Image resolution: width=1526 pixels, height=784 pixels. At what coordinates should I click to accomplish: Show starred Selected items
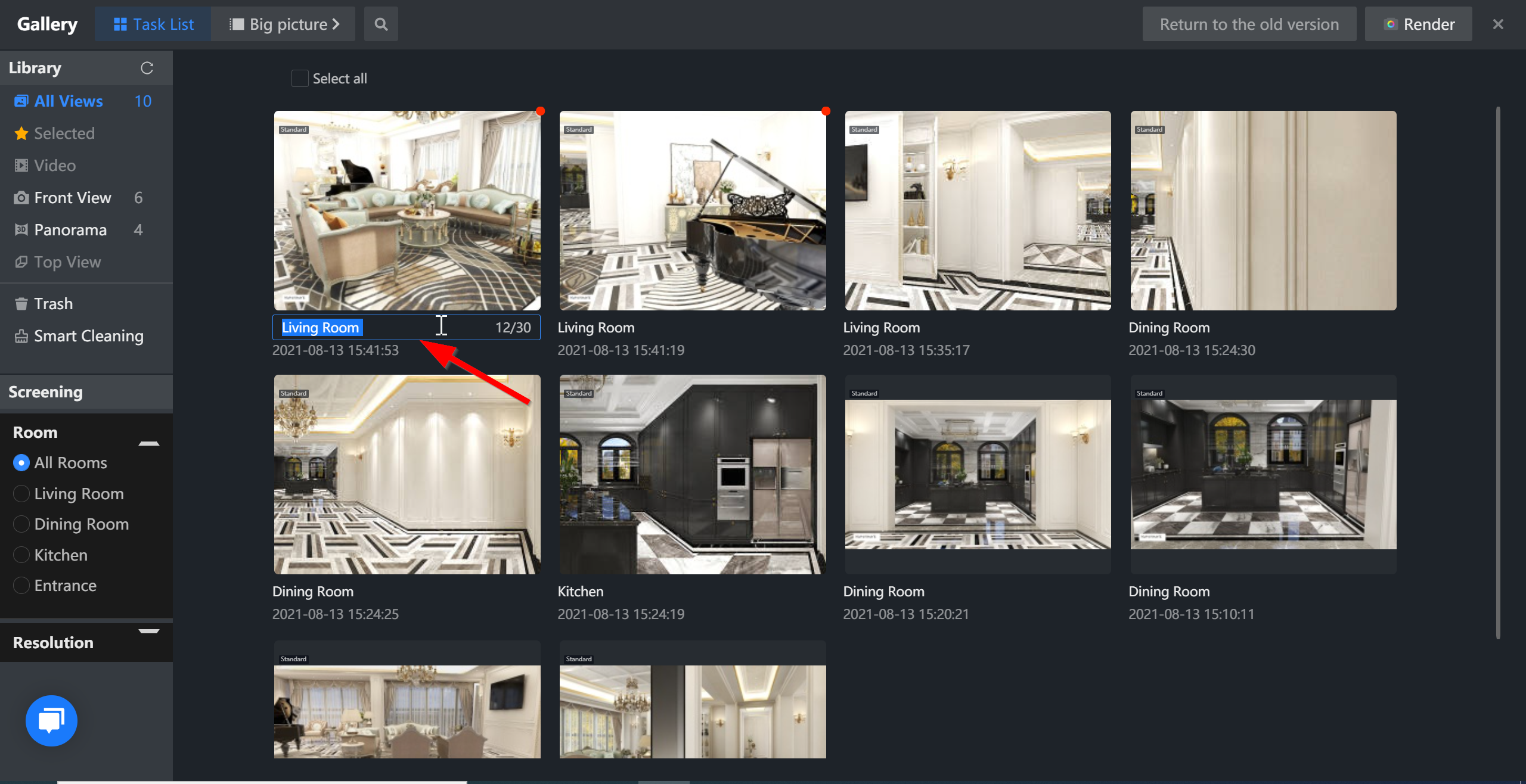[64, 133]
